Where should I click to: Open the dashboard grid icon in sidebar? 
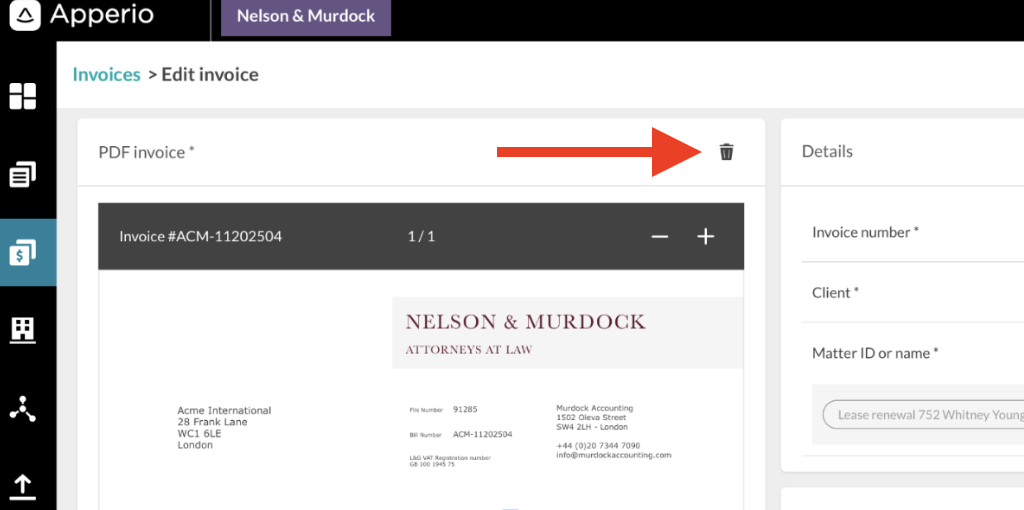pyautogui.click(x=22, y=96)
